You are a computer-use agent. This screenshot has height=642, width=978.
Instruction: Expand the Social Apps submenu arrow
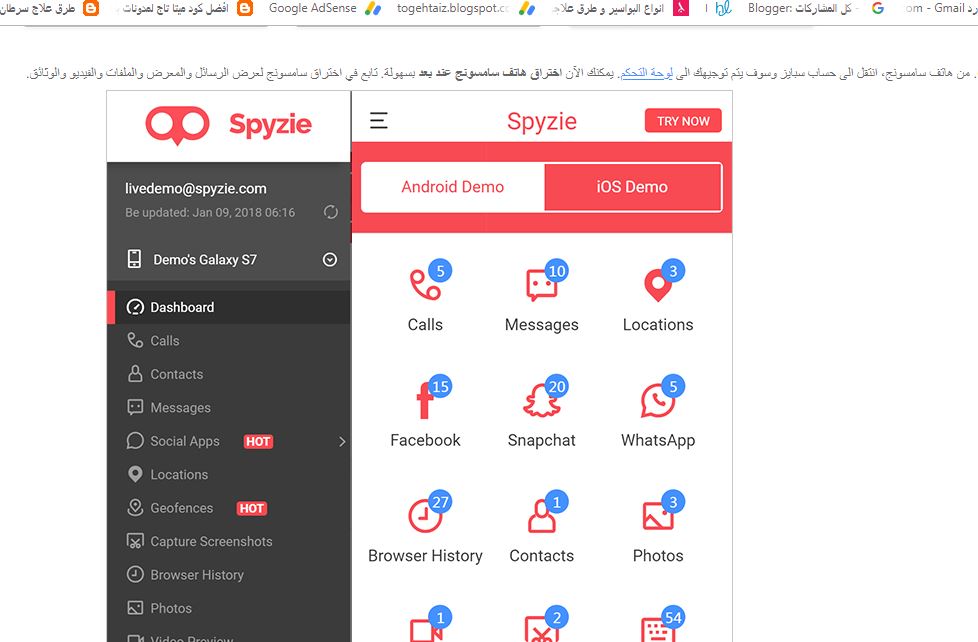(x=342, y=442)
